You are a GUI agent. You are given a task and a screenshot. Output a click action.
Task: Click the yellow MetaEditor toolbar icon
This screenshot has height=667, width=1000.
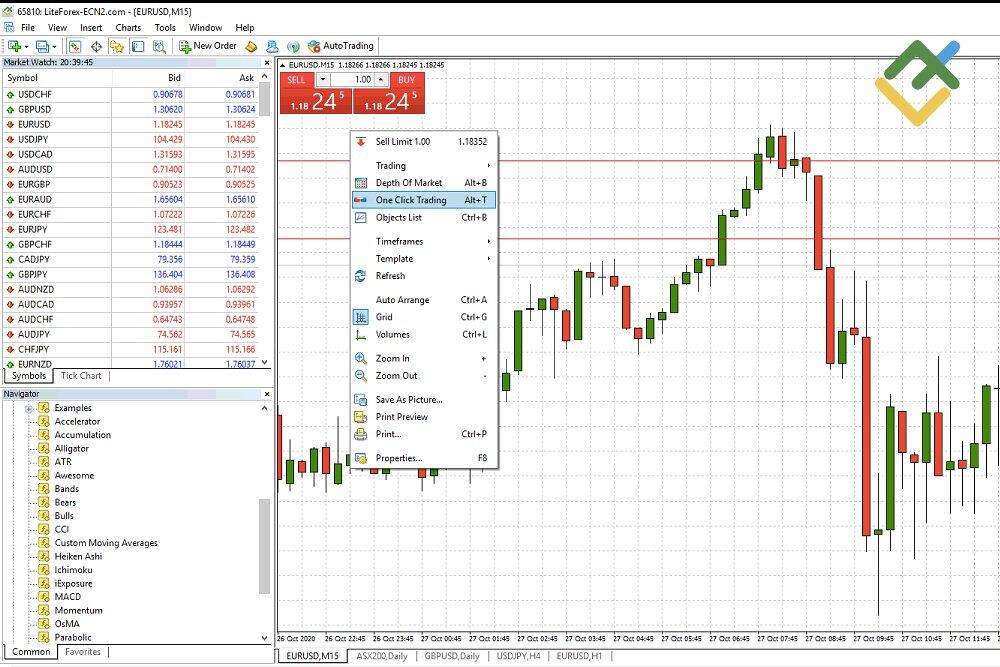point(250,45)
